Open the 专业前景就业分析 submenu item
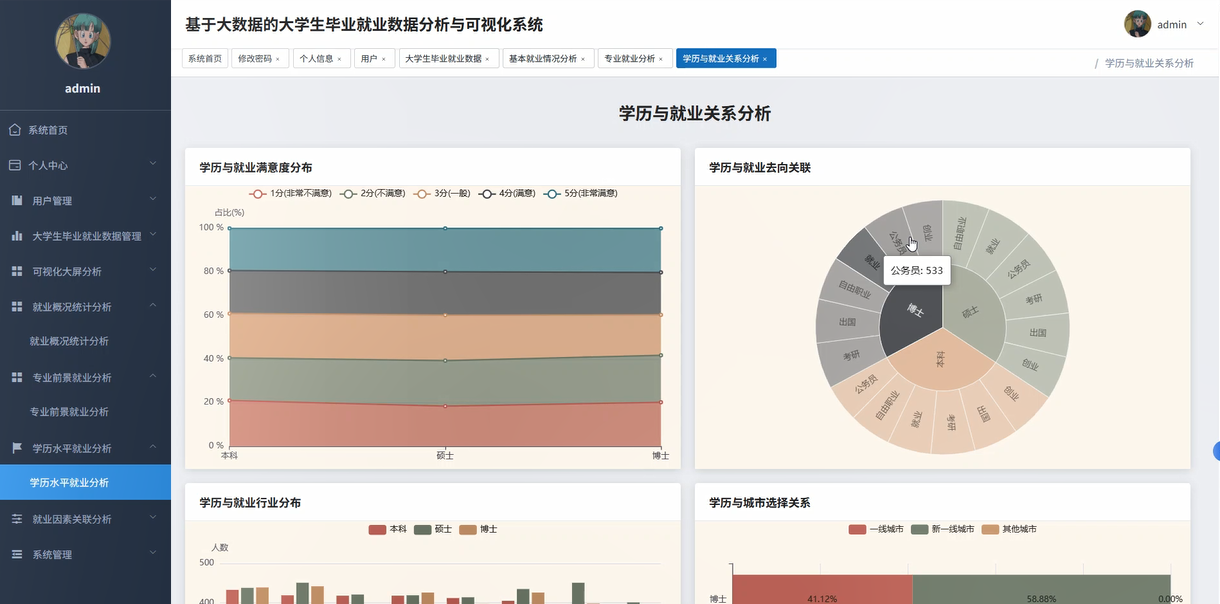Viewport: 1220px width, 604px height. (x=85, y=412)
